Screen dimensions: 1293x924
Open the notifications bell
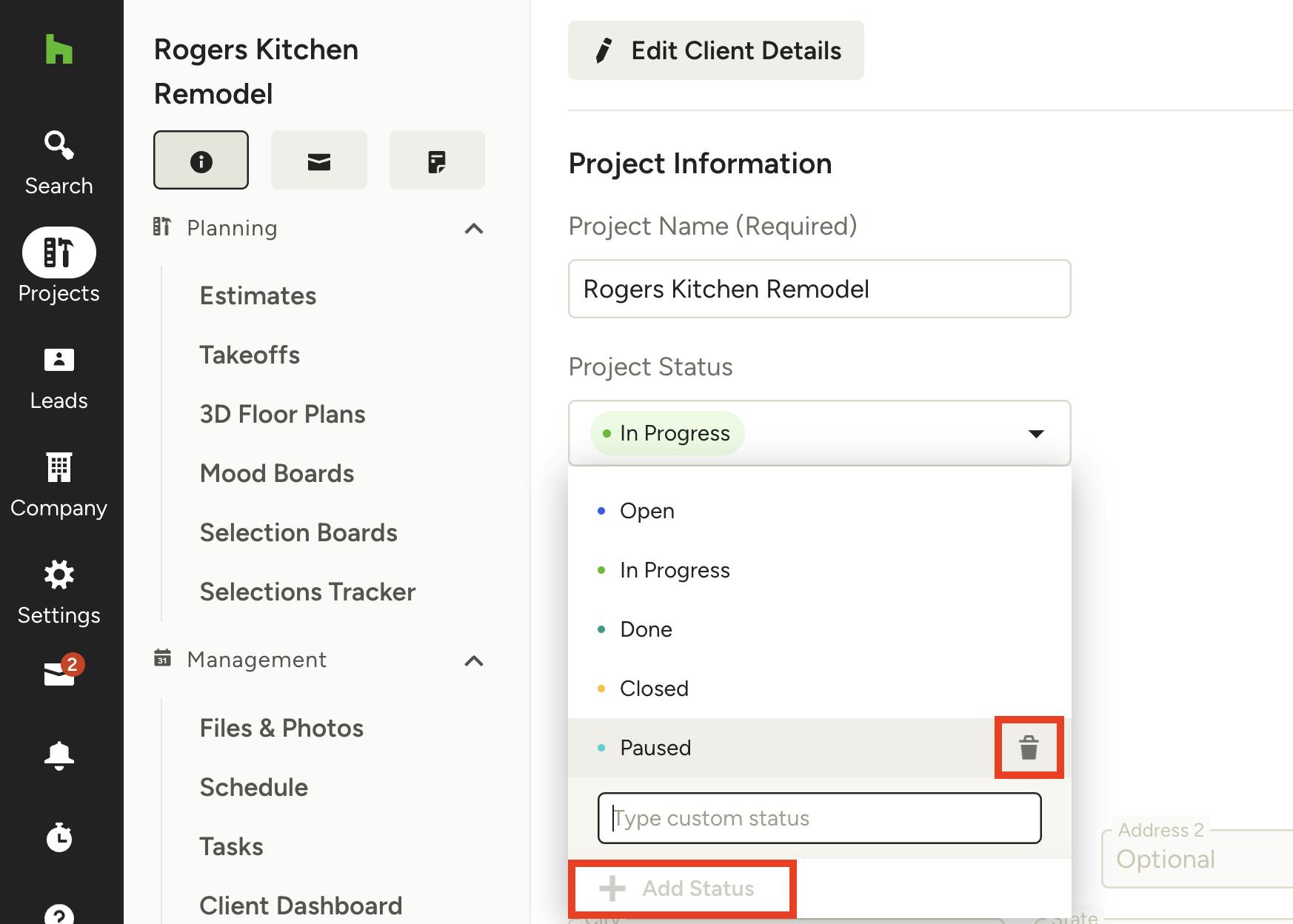point(59,756)
